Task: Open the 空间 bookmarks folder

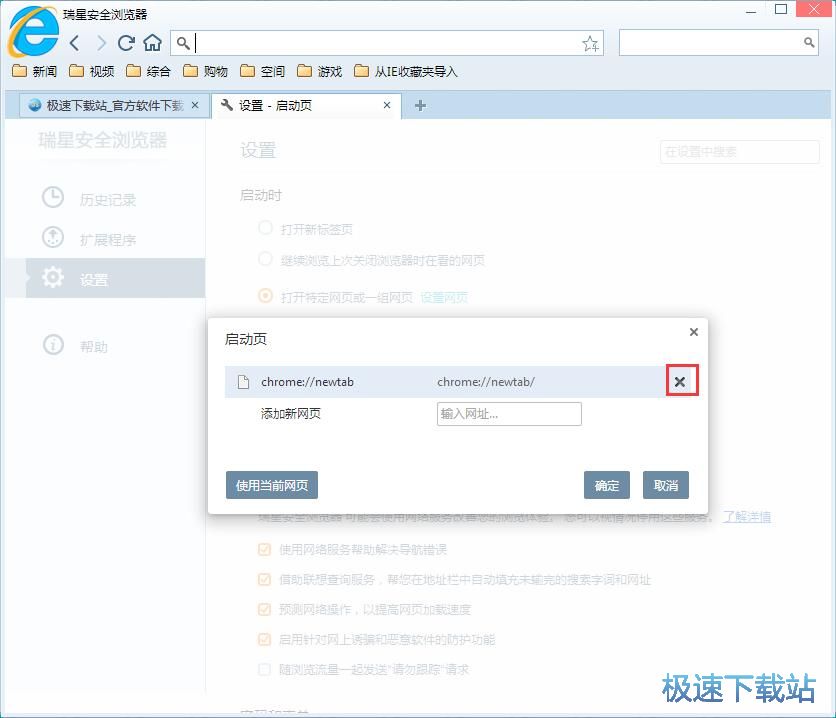Action: pos(262,71)
